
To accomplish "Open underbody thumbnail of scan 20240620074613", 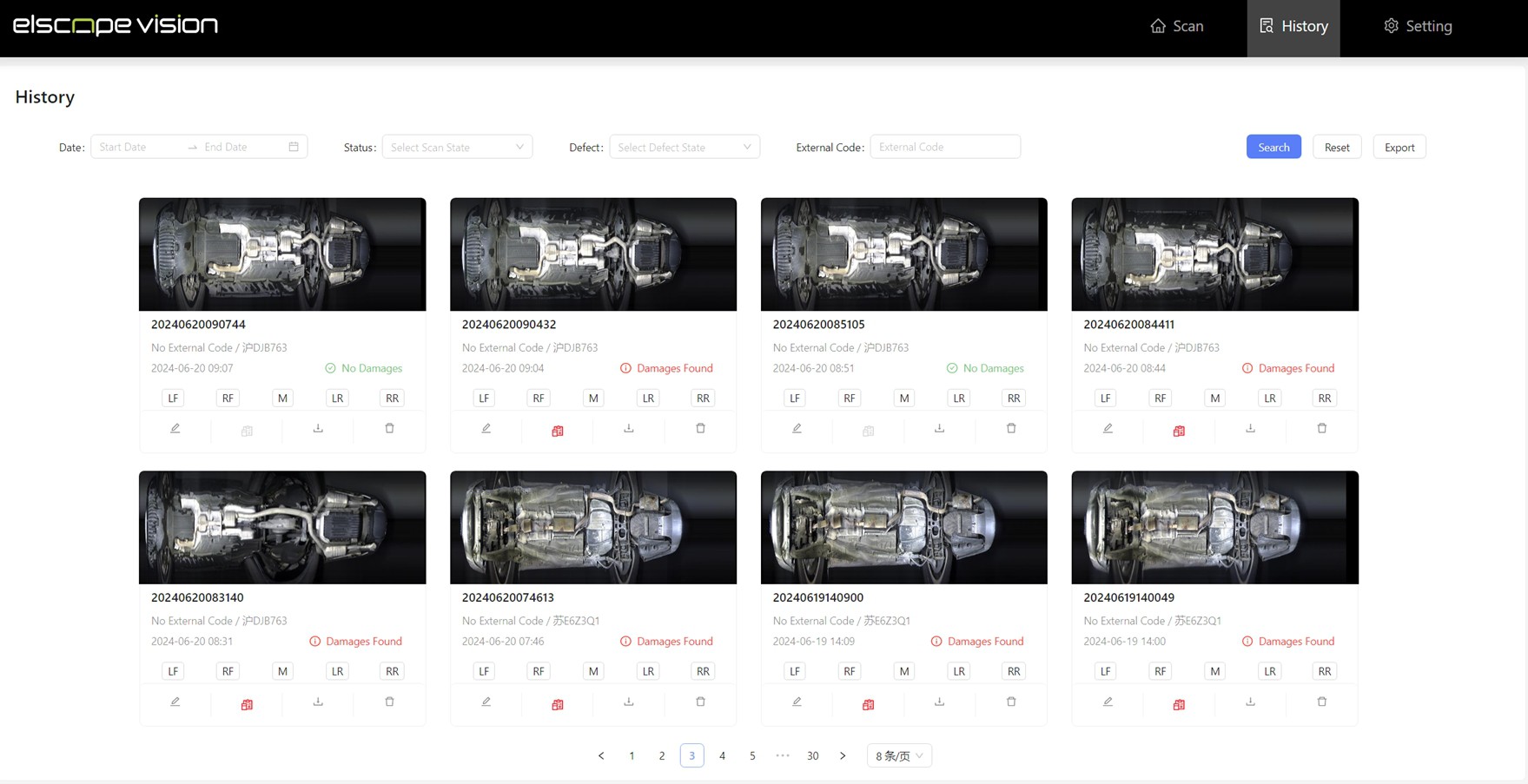I will 593,528.
